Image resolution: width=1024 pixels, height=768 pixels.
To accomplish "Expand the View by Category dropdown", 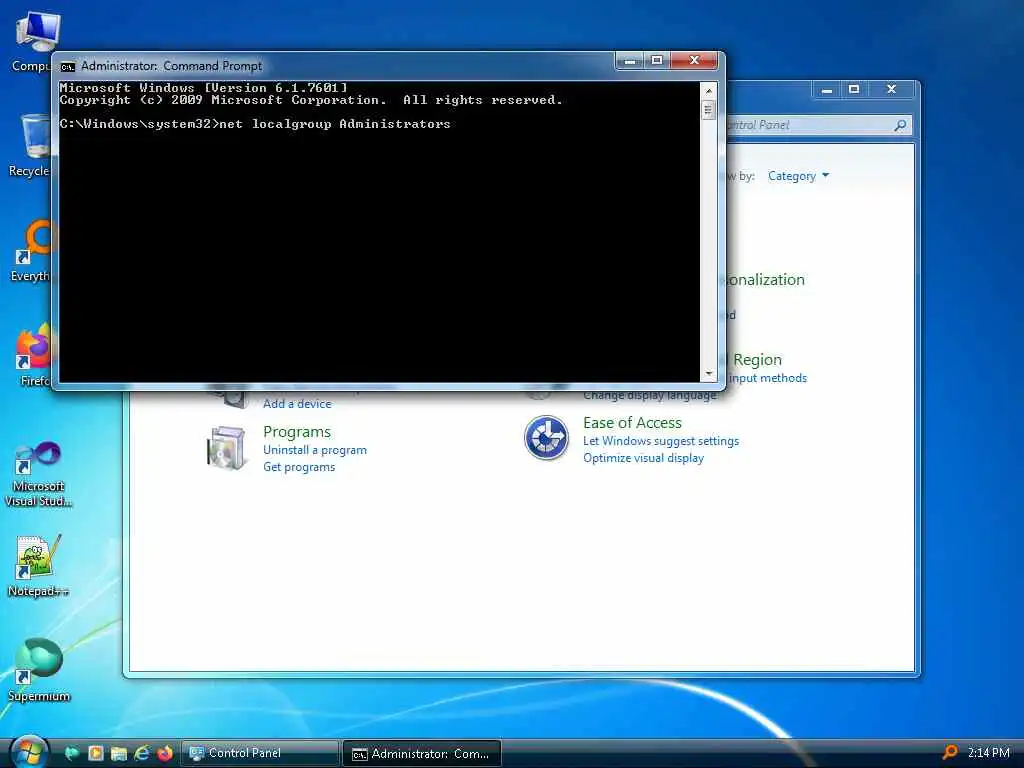I will coord(798,176).
